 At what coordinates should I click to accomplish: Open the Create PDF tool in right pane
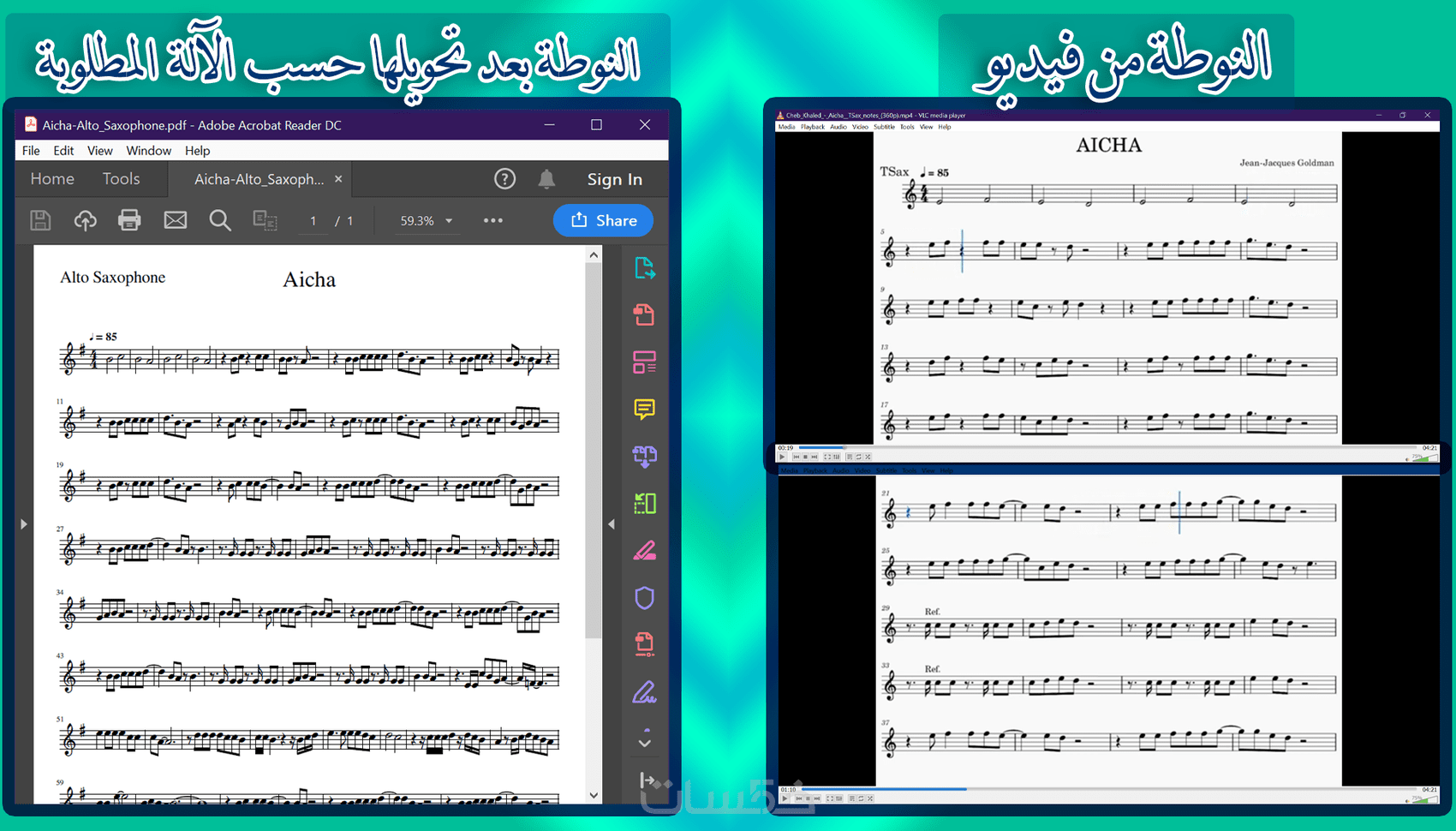(644, 314)
